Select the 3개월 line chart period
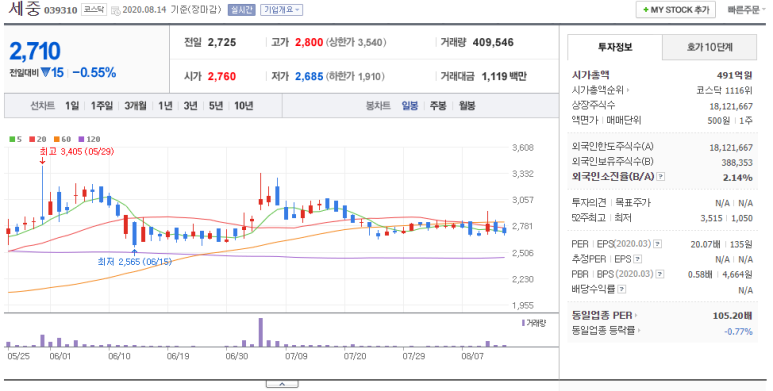 (x=135, y=106)
